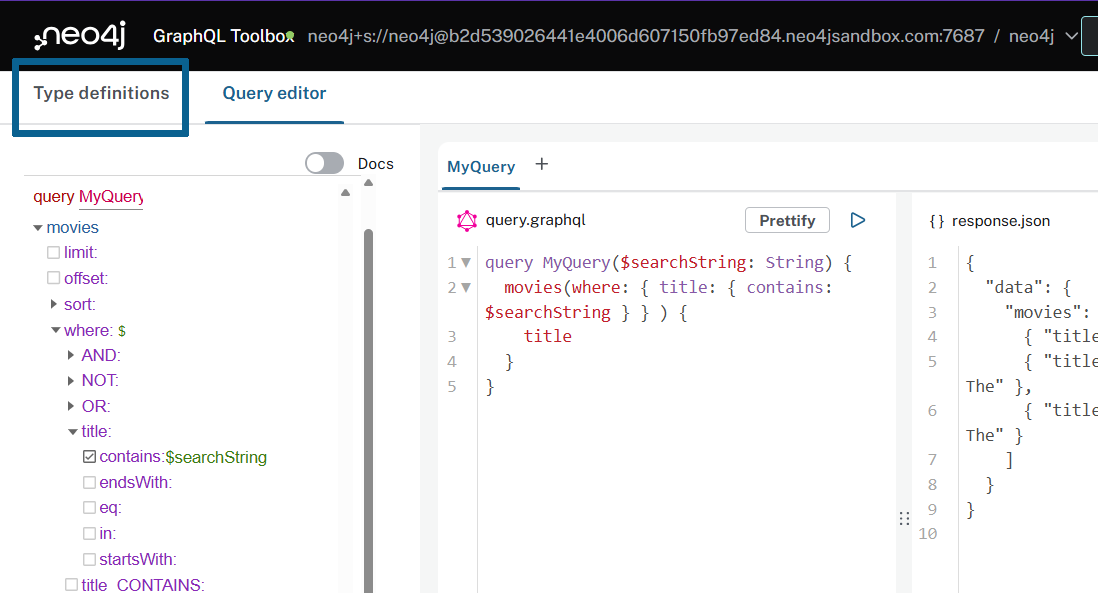The image size is (1098, 593).
Task: Fold code at editor line 1
Action: coord(466,263)
